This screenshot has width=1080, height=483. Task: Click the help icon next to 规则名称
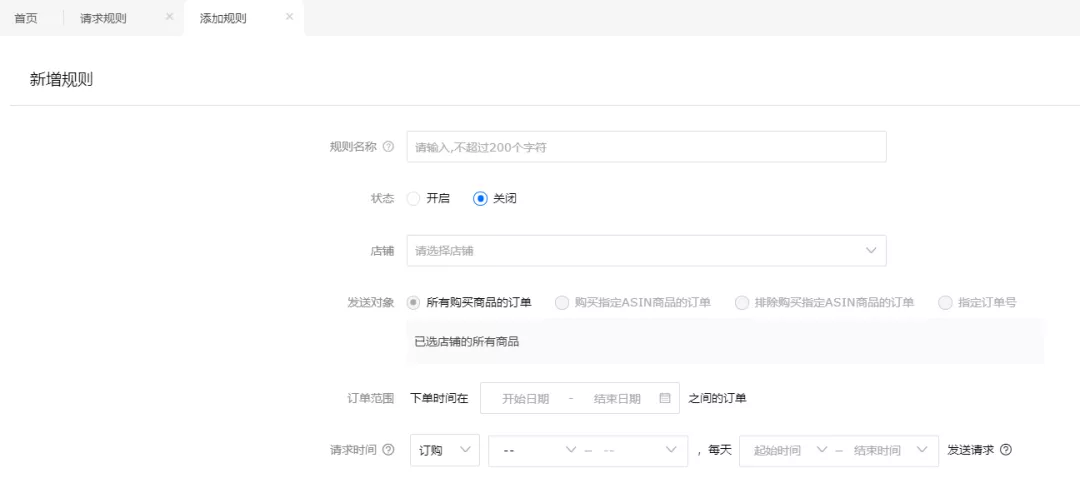point(388,147)
